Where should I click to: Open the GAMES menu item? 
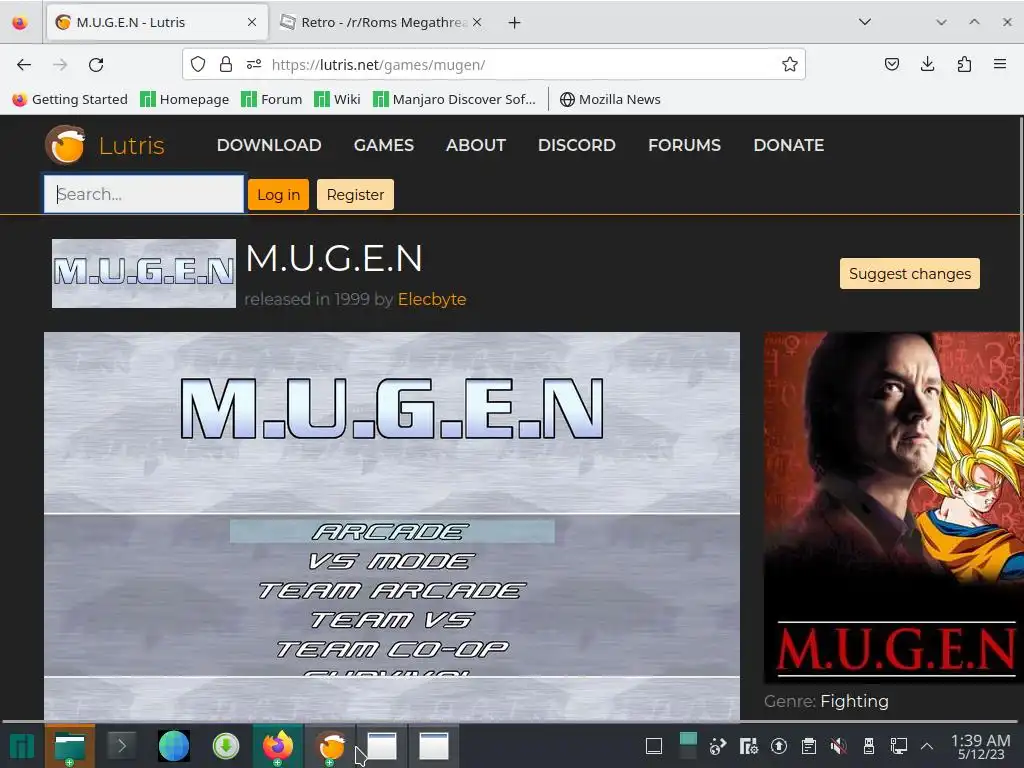point(384,145)
